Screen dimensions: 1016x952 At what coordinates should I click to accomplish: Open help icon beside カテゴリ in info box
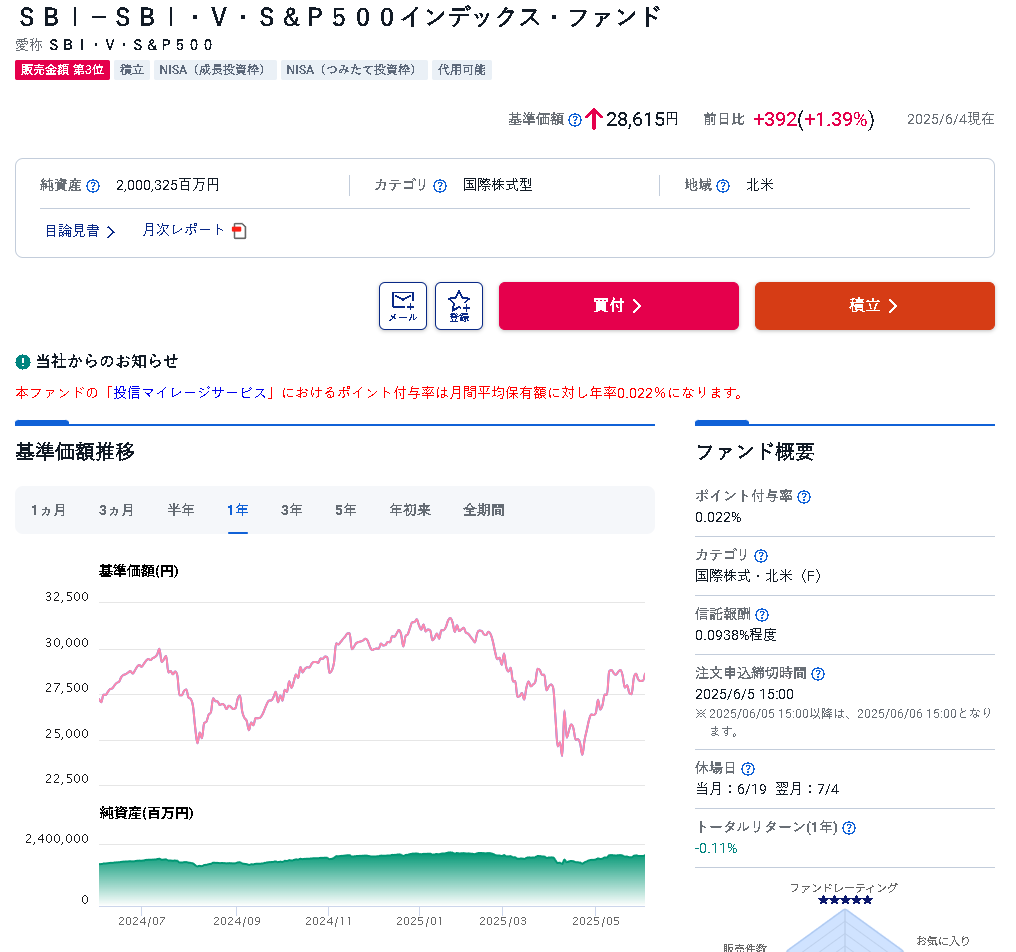tap(440, 186)
